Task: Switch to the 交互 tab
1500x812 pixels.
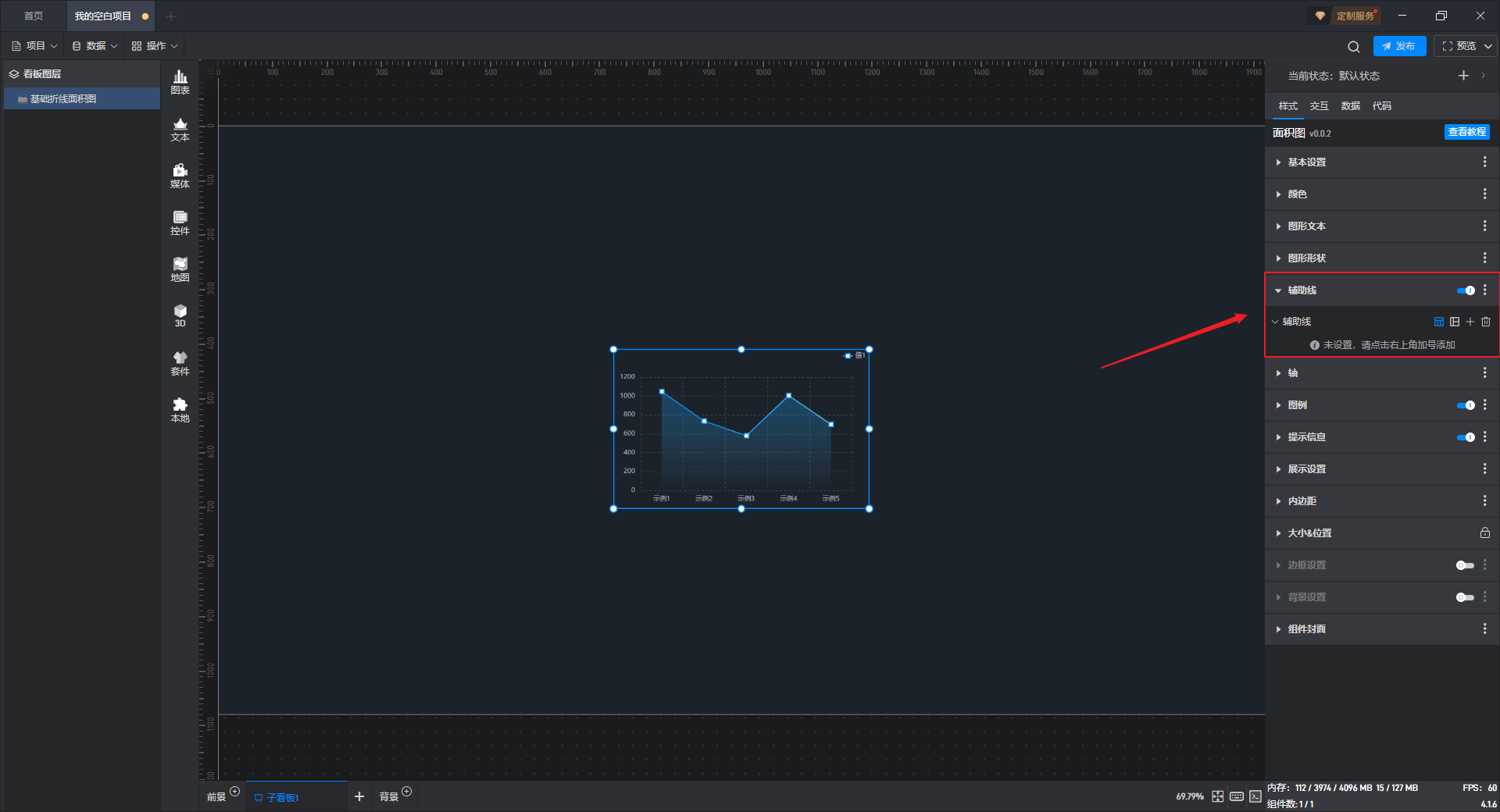Action: (1320, 106)
